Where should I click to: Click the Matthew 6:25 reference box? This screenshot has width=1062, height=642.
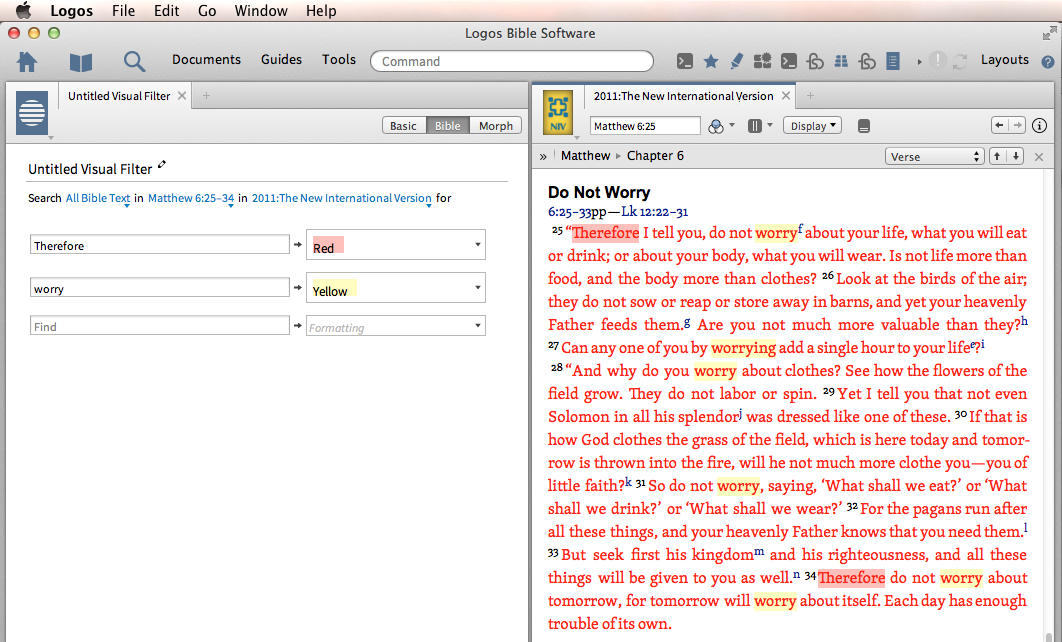(645, 126)
